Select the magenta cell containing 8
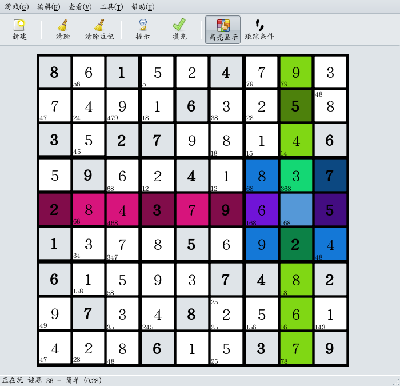The width and height of the screenshot is (400, 386). point(89,210)
